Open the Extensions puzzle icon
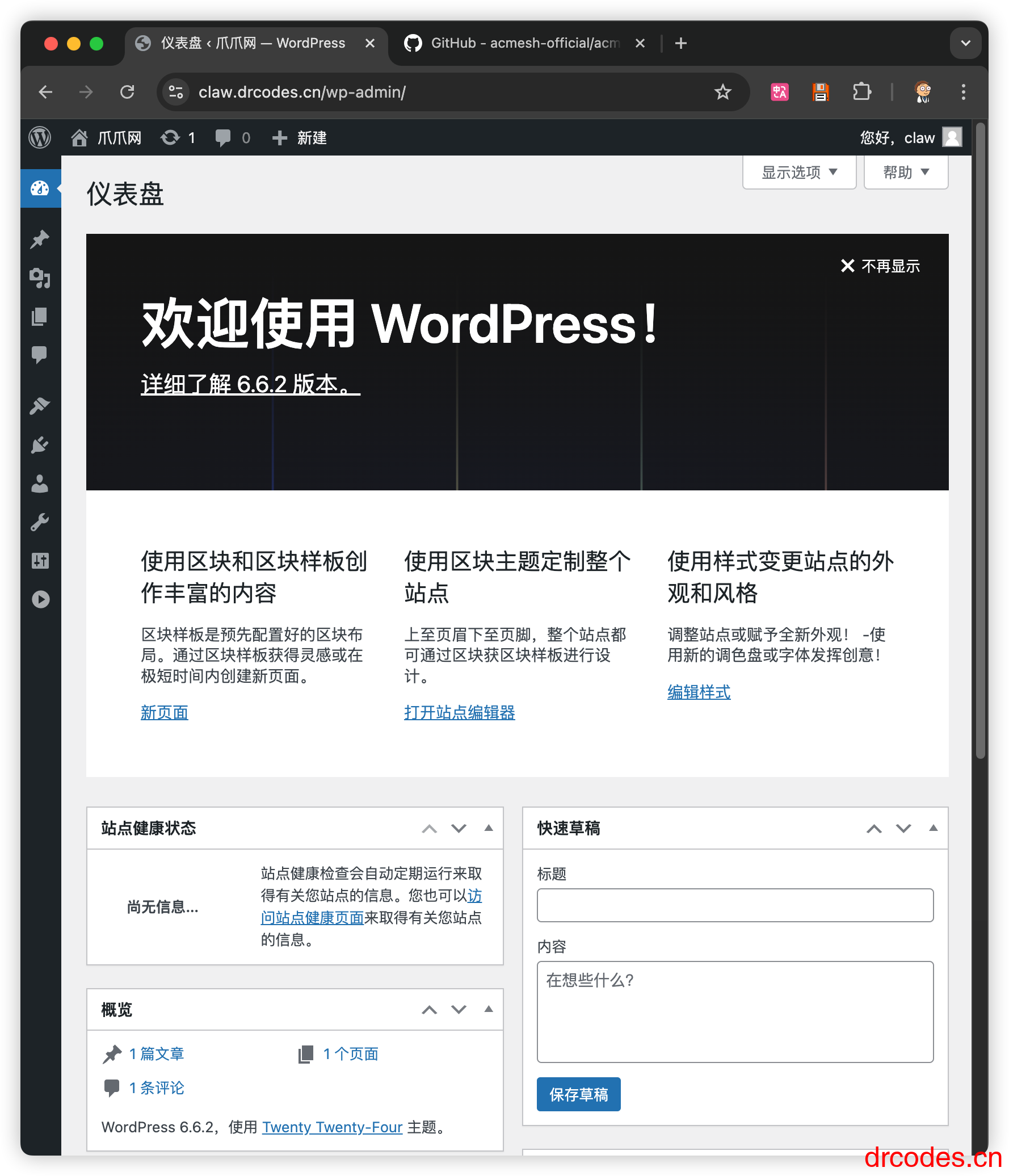 click(x=861, y=92)
